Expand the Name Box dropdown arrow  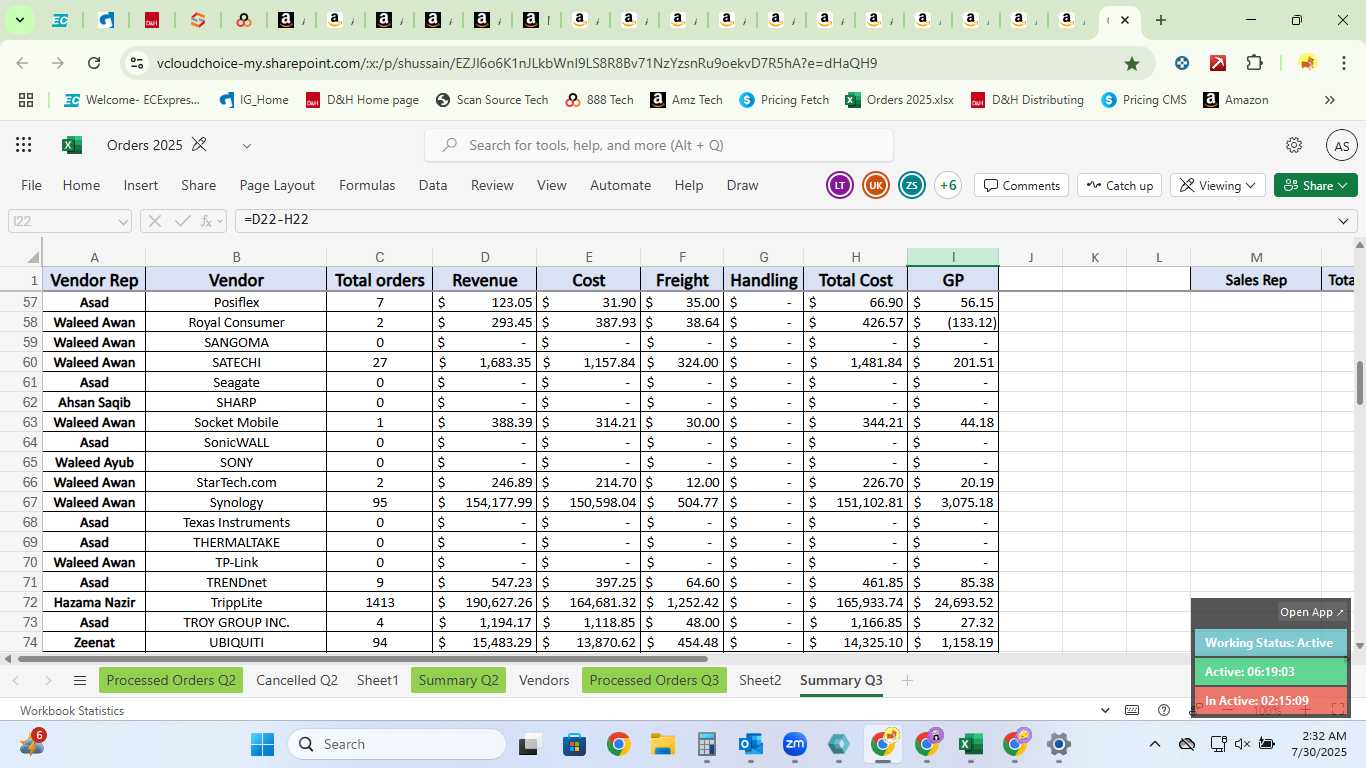[x=123, y=222]
